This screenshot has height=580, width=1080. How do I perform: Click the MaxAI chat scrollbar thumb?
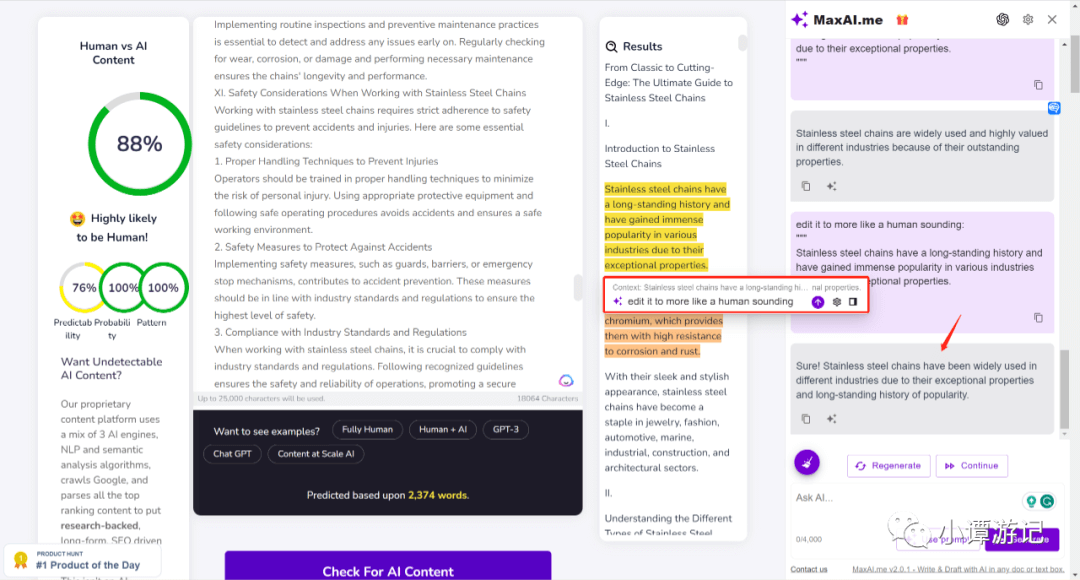click(1065, 389)
